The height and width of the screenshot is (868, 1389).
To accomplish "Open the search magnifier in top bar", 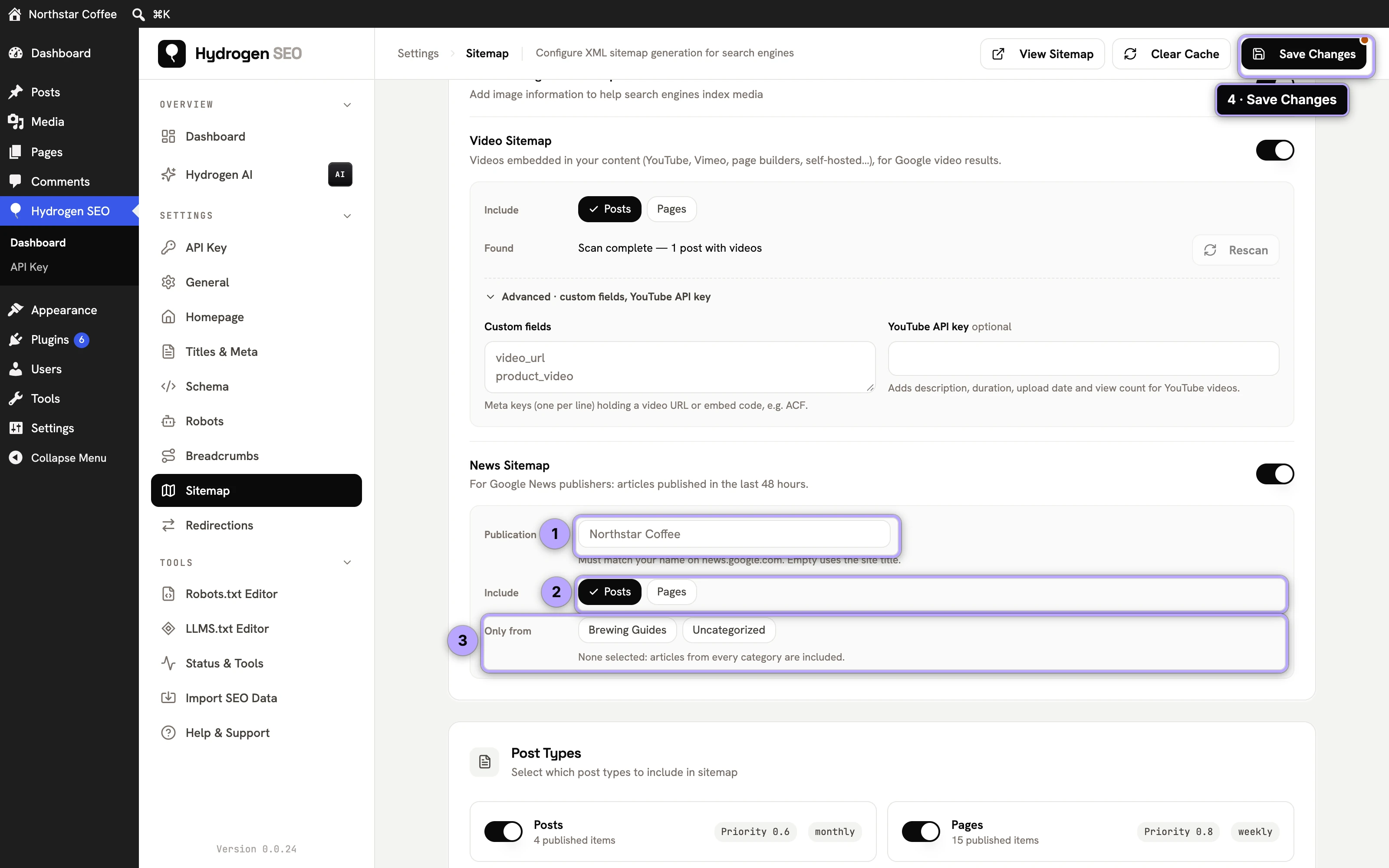I will click(x=138, y=14).
